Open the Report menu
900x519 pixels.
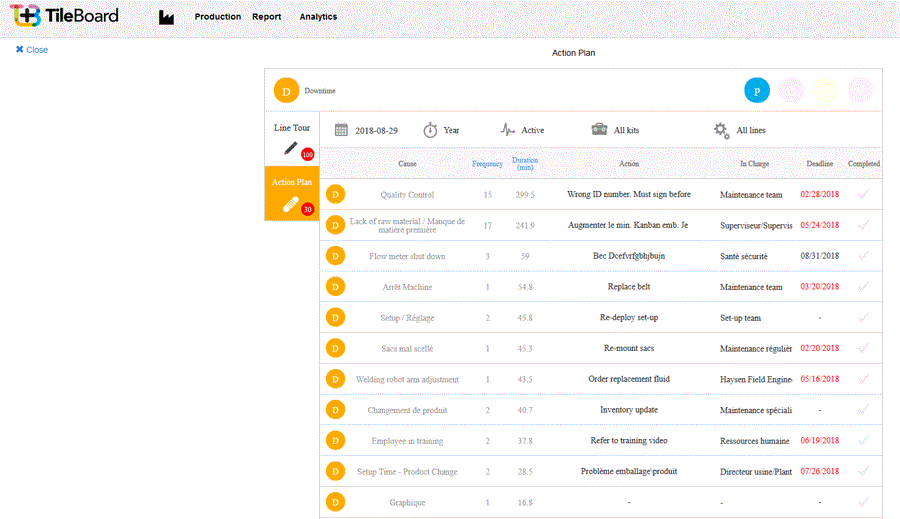[x=266, y=17]
